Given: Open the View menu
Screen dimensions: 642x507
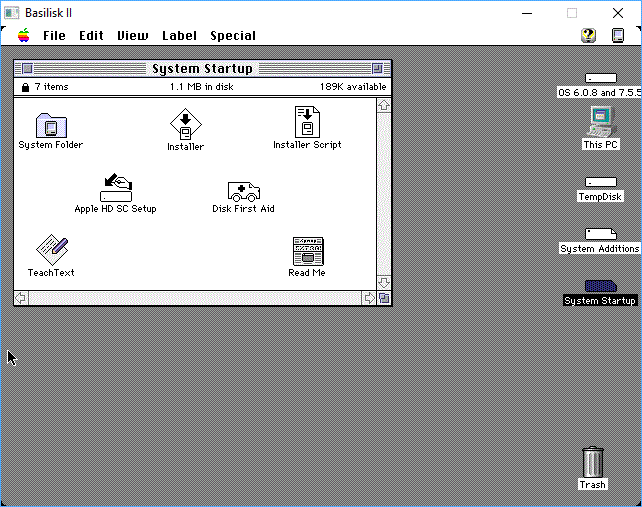Looking at the screenshot, I should pyautogui.click(x=133, y=36).
